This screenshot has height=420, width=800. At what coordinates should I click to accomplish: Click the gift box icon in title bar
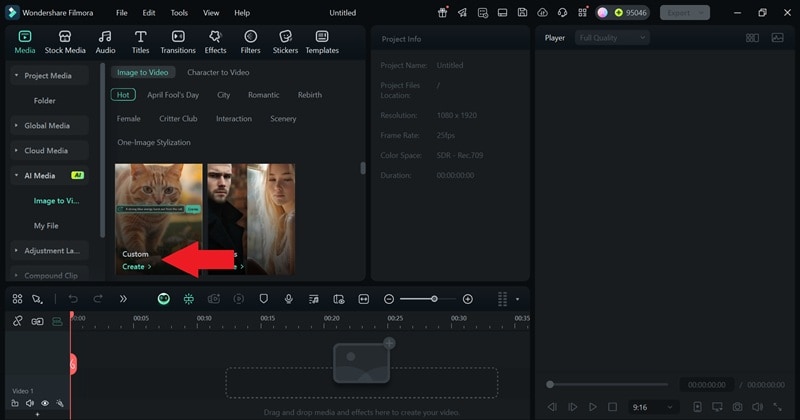pyautogui.click(x=442, y=13)
